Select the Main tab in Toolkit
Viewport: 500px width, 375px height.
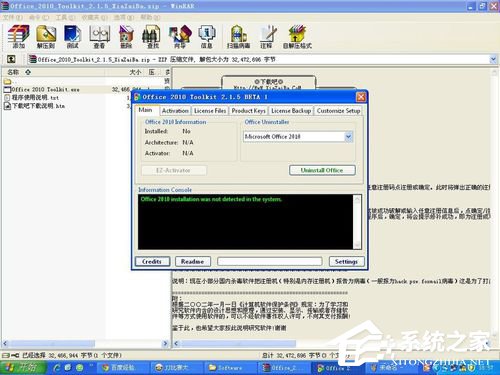pos(145,110)
